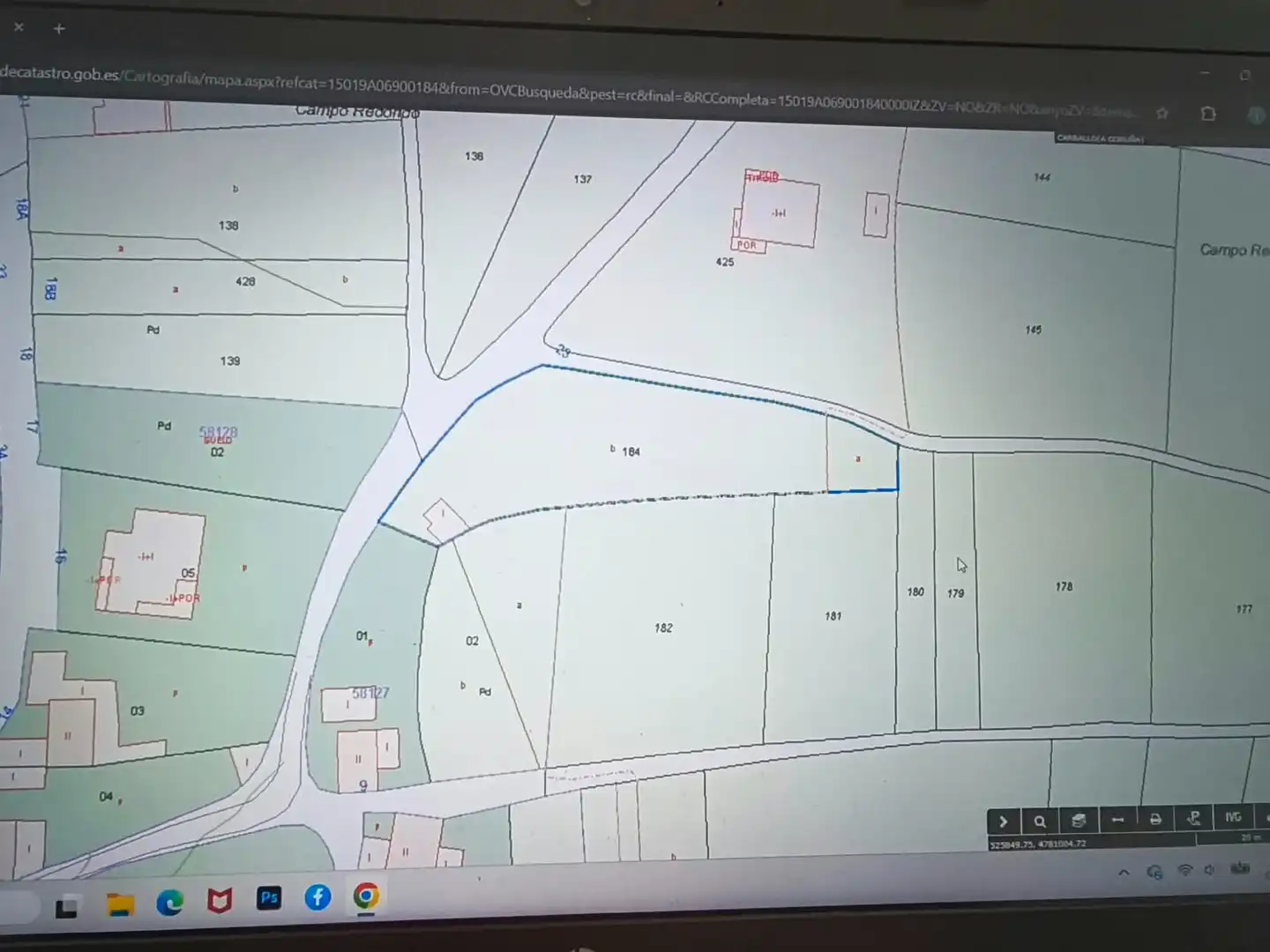Click the IVG toolbar button
This screenshot has height=952, width=1270.
tap(1233, 817)
